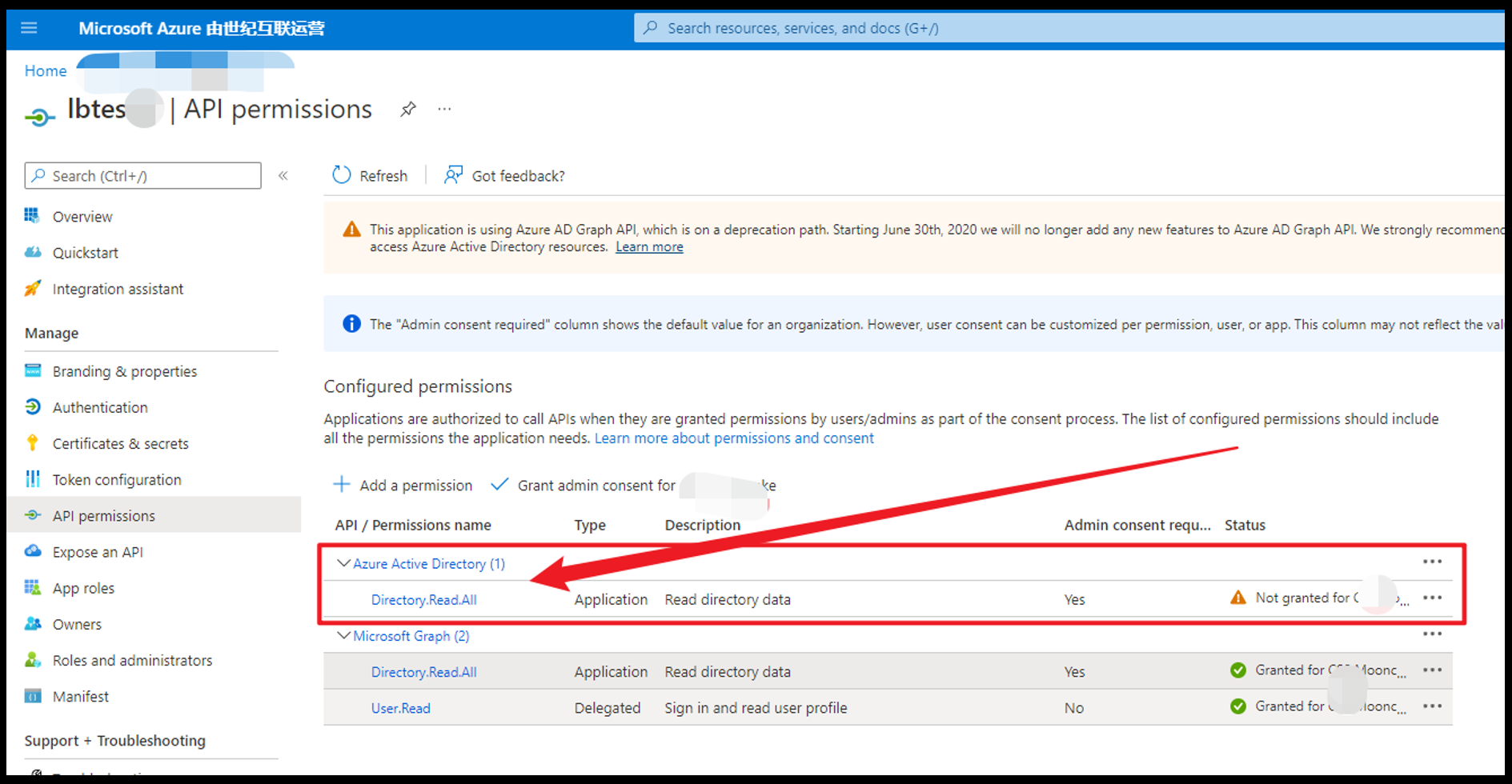Open ellipsis menu for Azure Active Directory group
1512x784 pixels.
point(1432,562)
